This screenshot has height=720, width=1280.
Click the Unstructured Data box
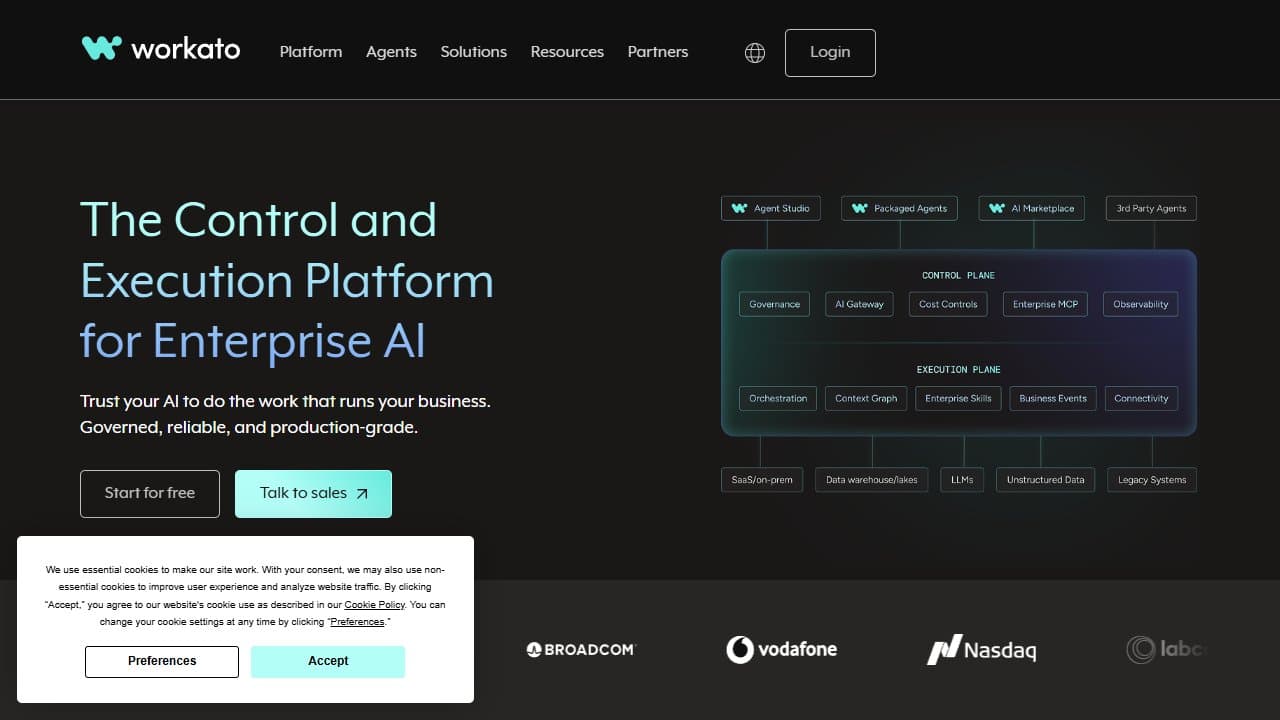coord(1045,480)
